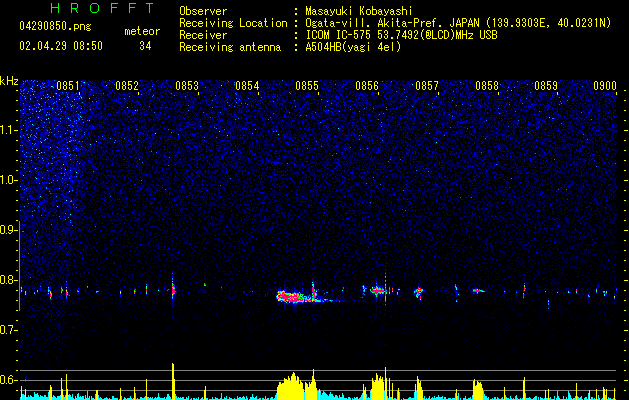Click the Receiving antenna label

pos(230,47)
